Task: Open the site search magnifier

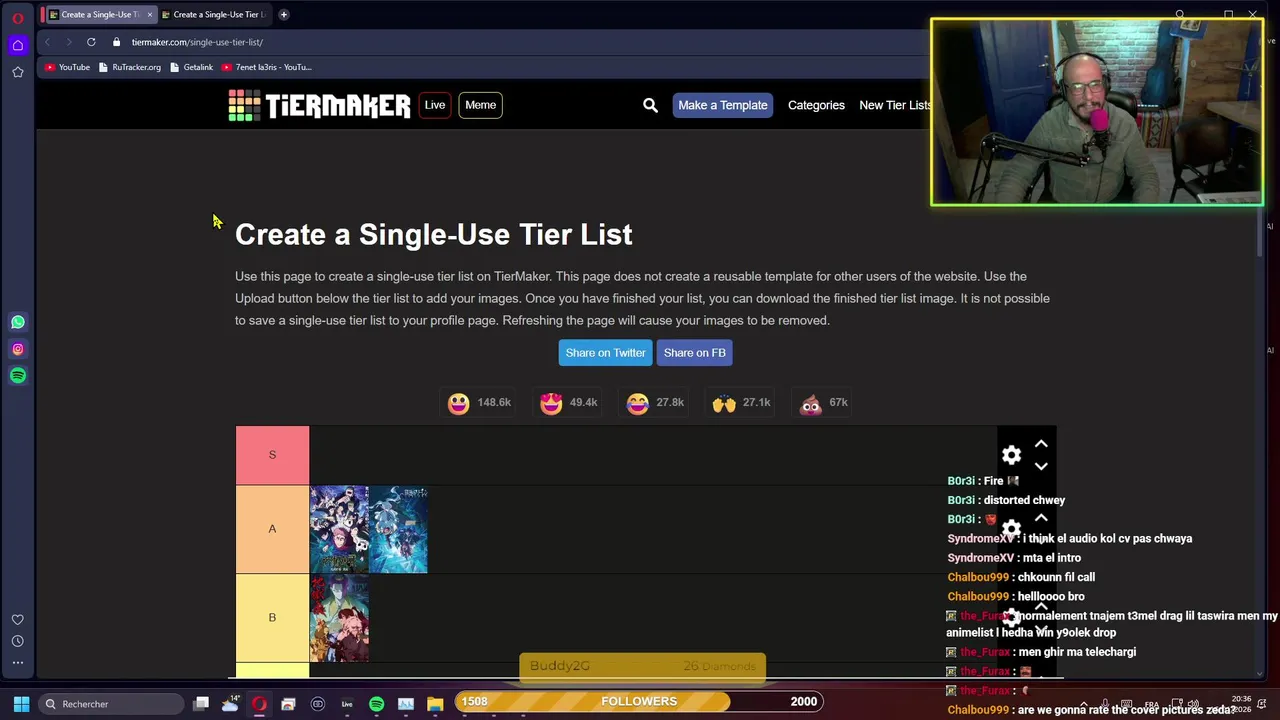Action: pyautogui.click(x=650, y=105)
